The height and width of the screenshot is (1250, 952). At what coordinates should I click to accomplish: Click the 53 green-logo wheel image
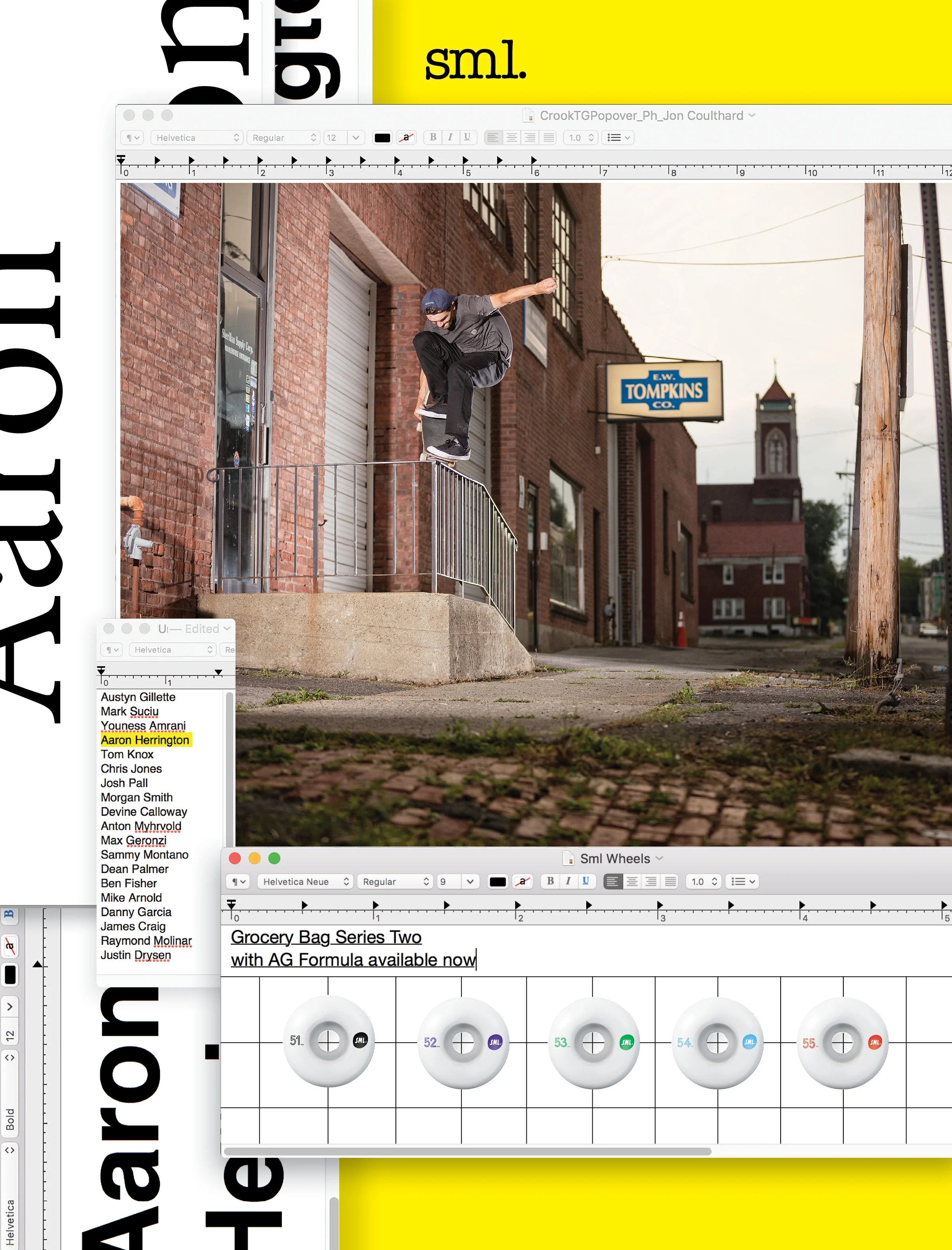(x=593, y=1042)
